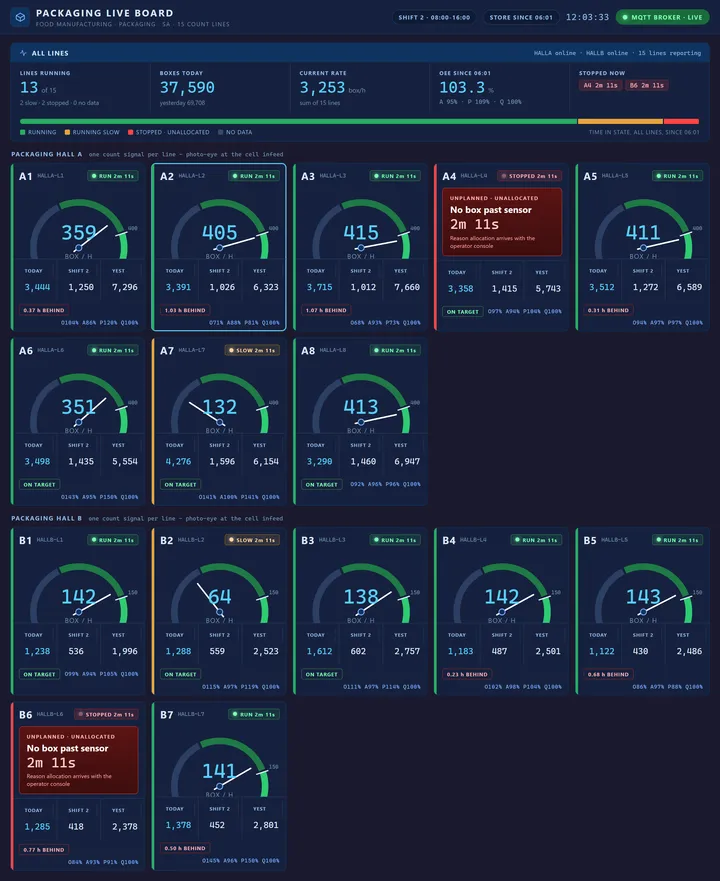Click the A7 gauge reading 132
The image size is (720, 881).
pyautogui.click(x=220, y=407)
